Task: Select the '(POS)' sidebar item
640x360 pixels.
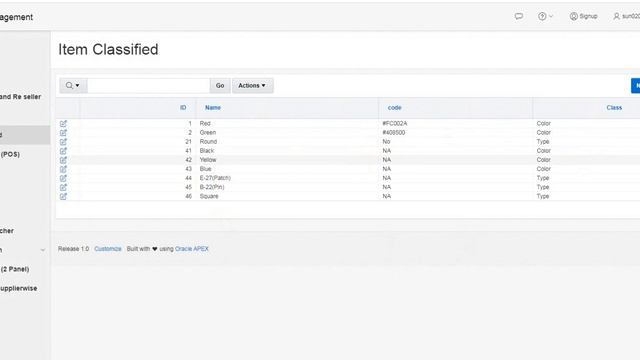Action: 10,154
